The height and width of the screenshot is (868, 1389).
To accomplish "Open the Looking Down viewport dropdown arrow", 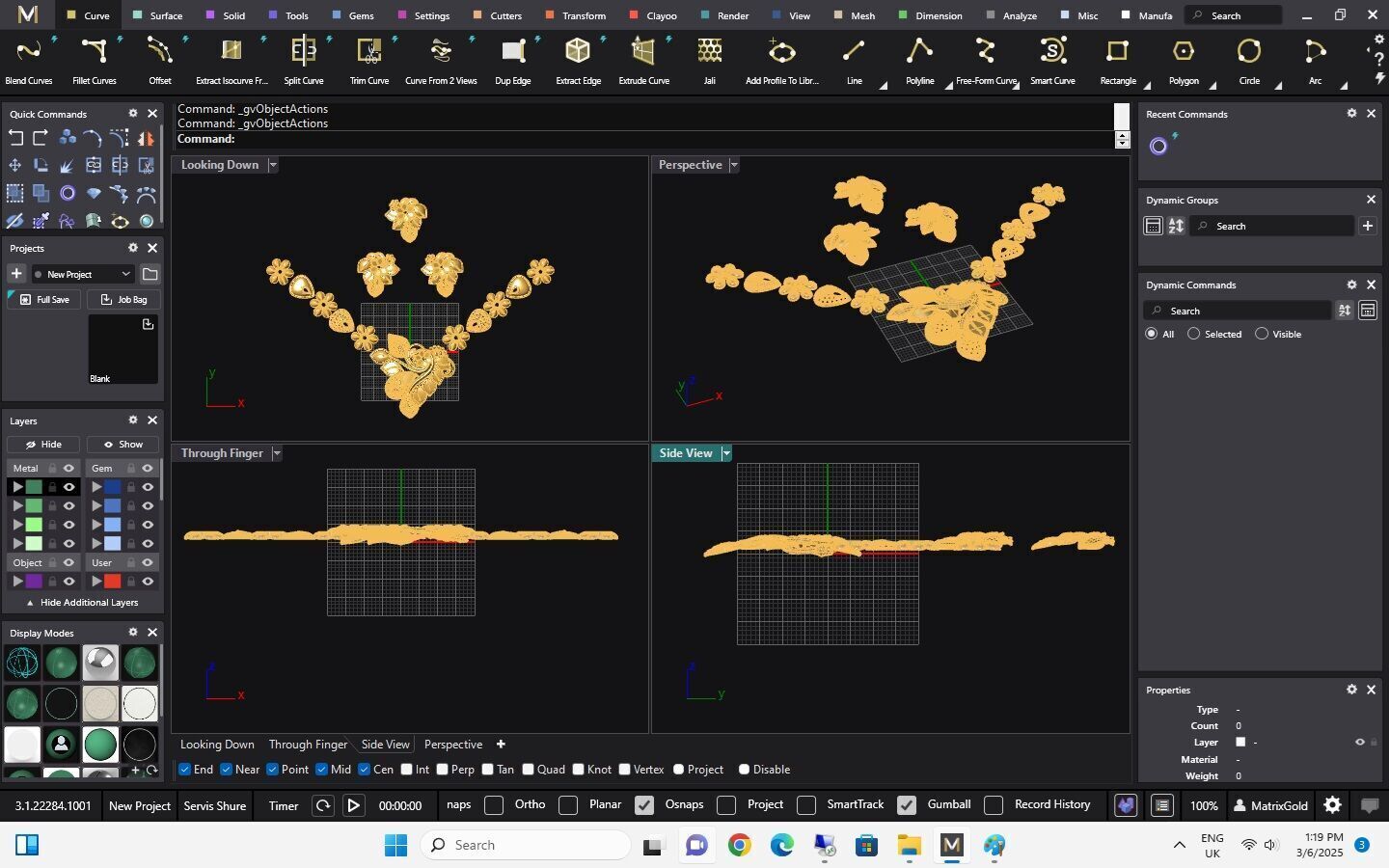I will (x=273, y=165).
